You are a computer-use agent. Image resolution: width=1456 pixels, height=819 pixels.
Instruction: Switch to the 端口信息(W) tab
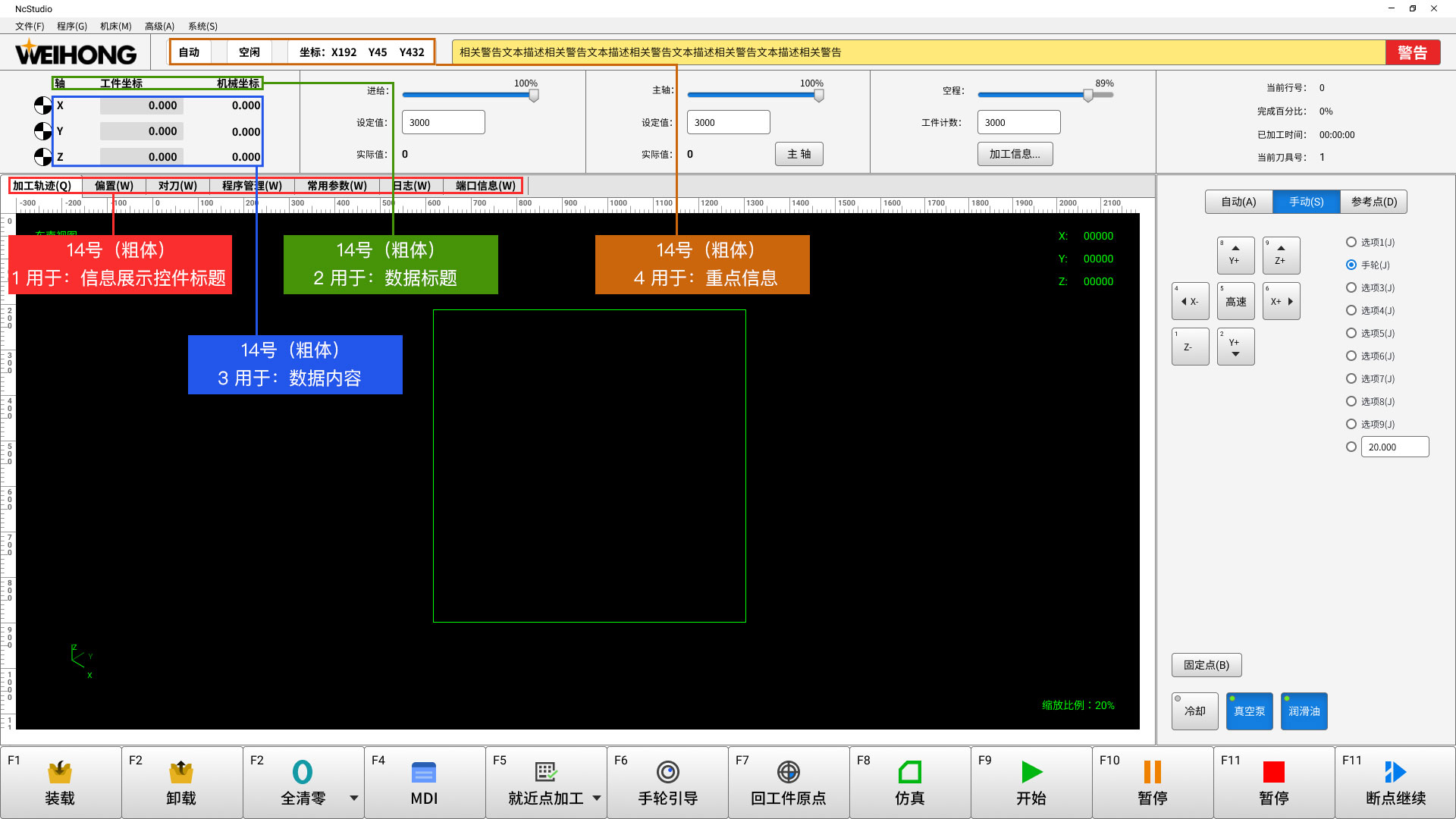pos(485,186)
